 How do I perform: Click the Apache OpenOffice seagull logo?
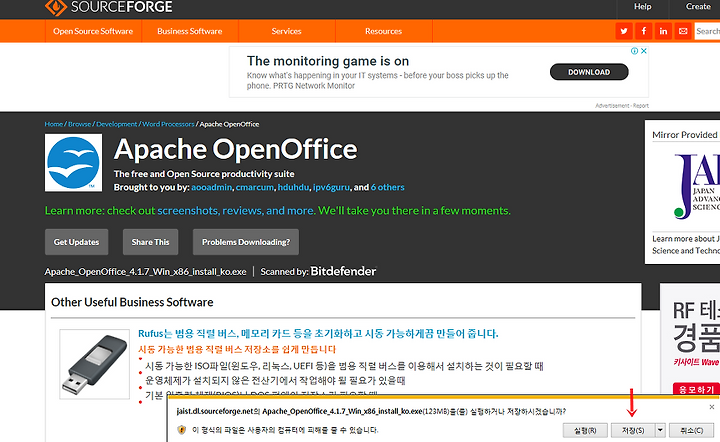click(73, 162)
